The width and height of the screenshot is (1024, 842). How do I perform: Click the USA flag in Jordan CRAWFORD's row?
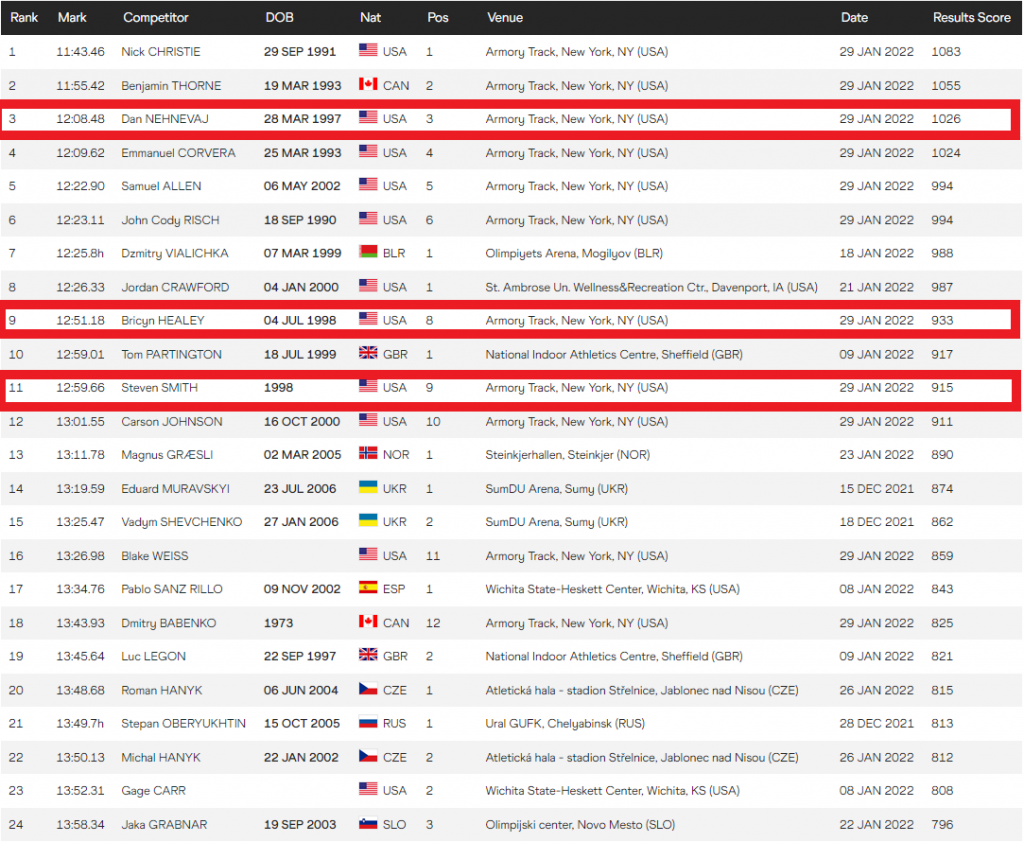(368, 286)
